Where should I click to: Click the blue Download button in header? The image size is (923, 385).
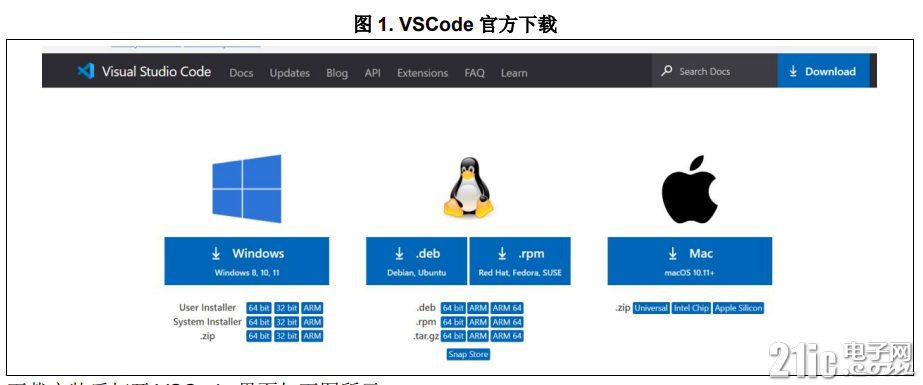pos(823,71)
